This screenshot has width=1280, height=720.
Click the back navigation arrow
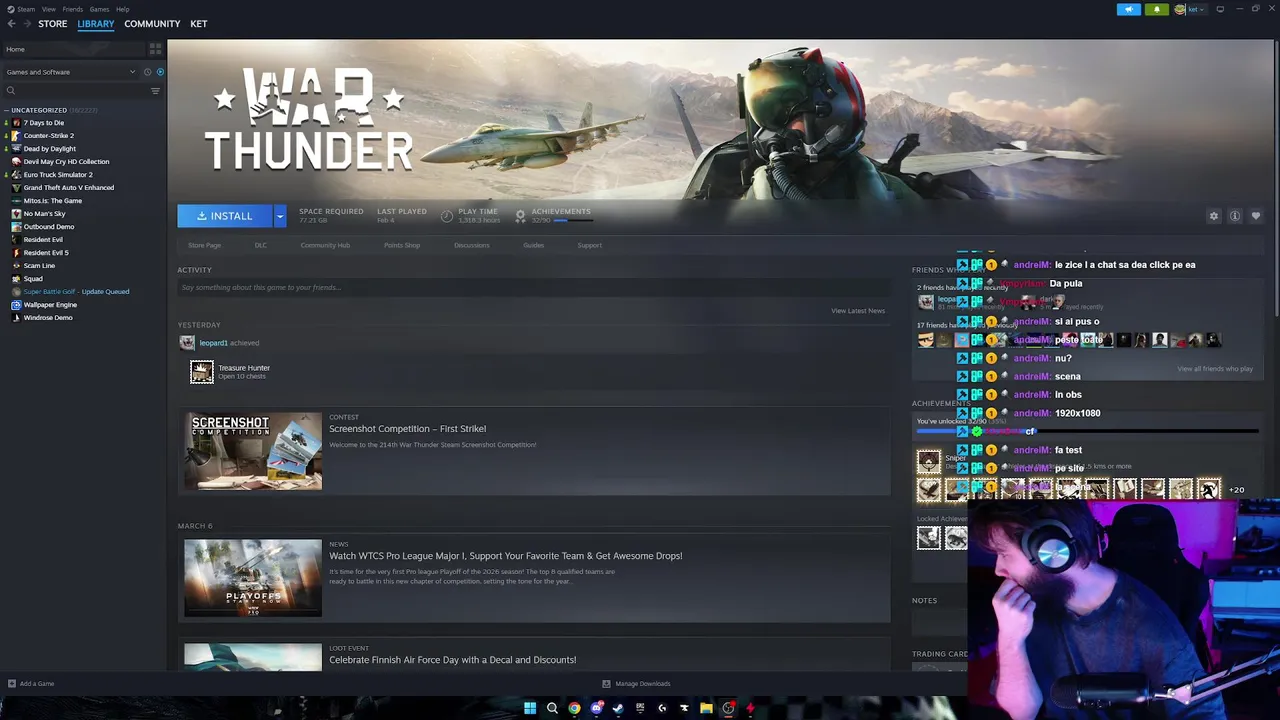[x=11, y=24]
